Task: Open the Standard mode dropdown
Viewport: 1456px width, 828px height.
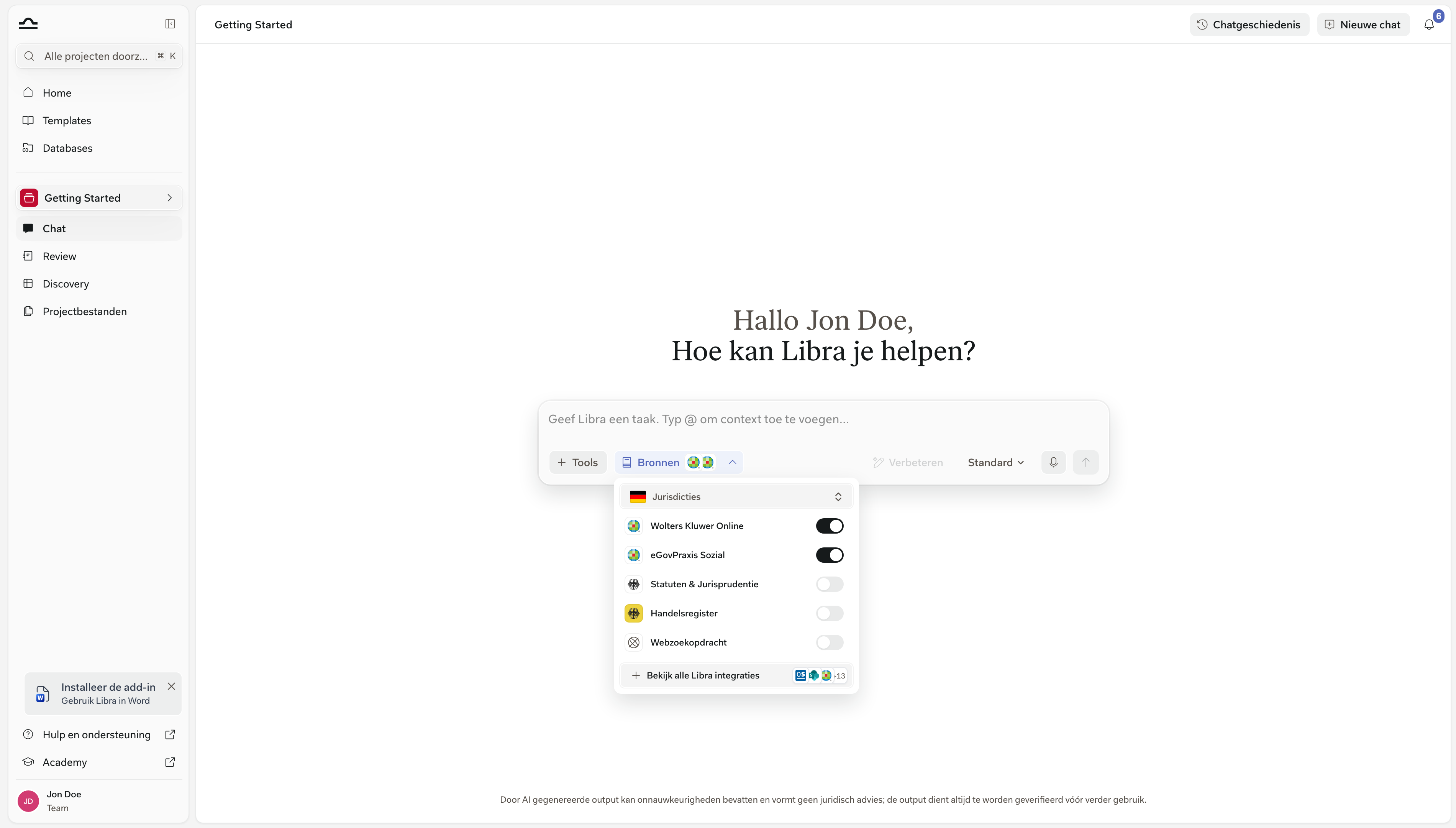Action: (x=996, y=462)
